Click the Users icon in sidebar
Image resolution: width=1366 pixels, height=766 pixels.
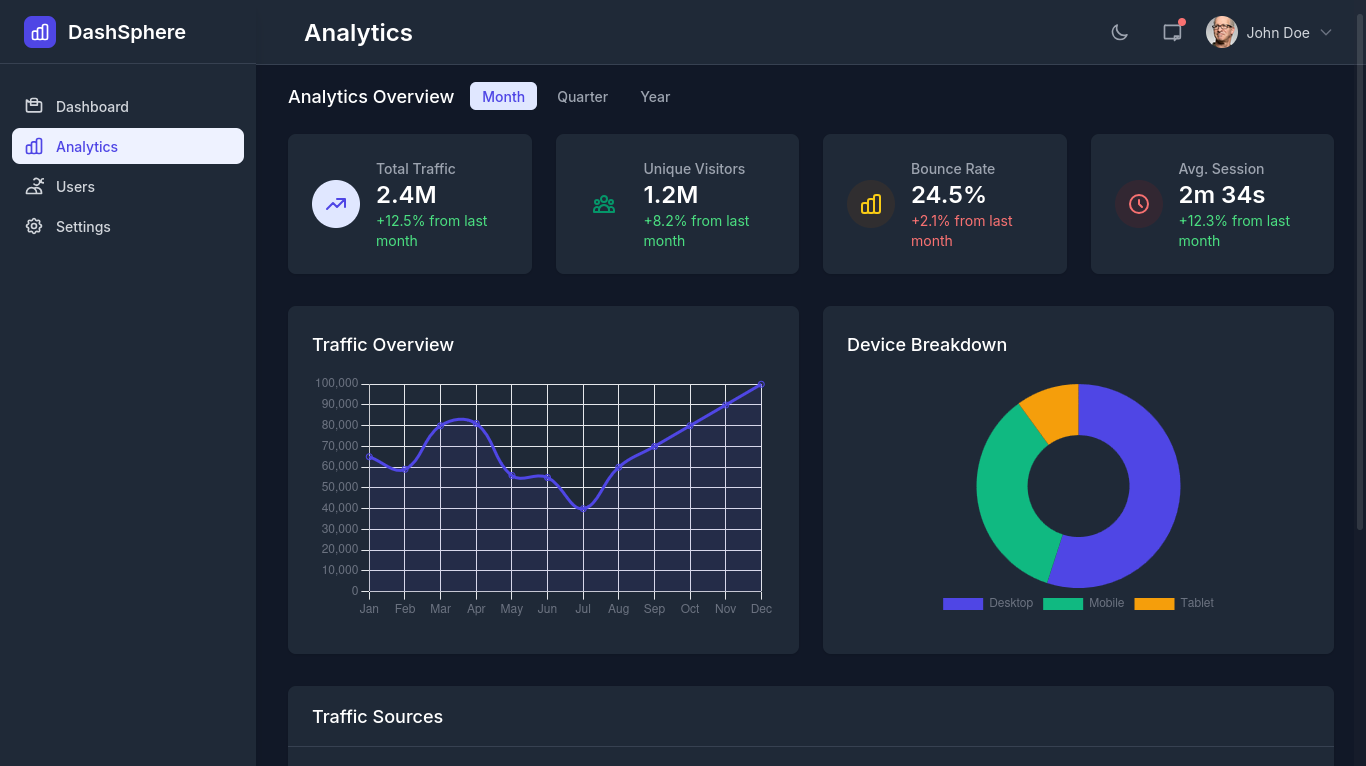(34, 186)
